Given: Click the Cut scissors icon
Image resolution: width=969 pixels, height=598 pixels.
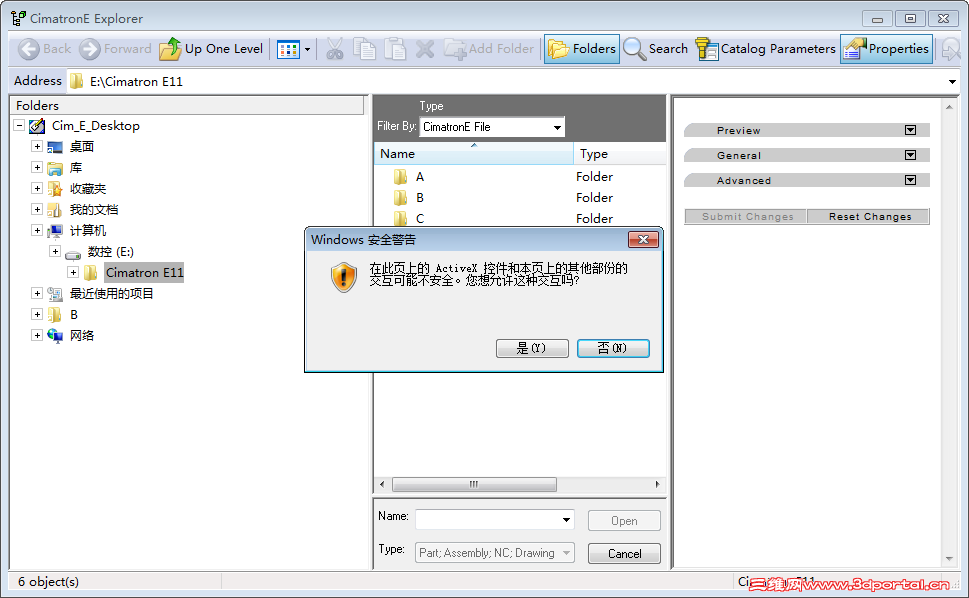Looking at the screenshot, I should (x=334, y=49).
